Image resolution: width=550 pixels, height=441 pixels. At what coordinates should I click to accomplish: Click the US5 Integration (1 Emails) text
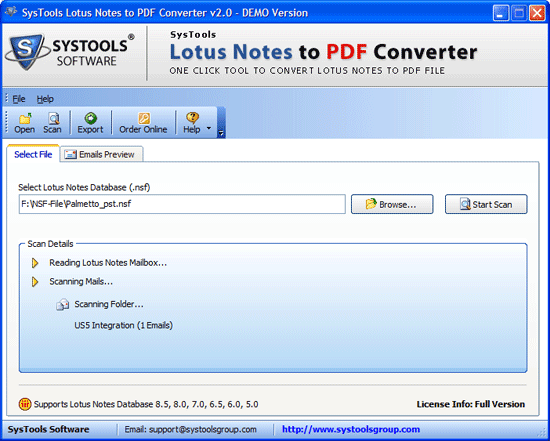(x=123, y=326)
